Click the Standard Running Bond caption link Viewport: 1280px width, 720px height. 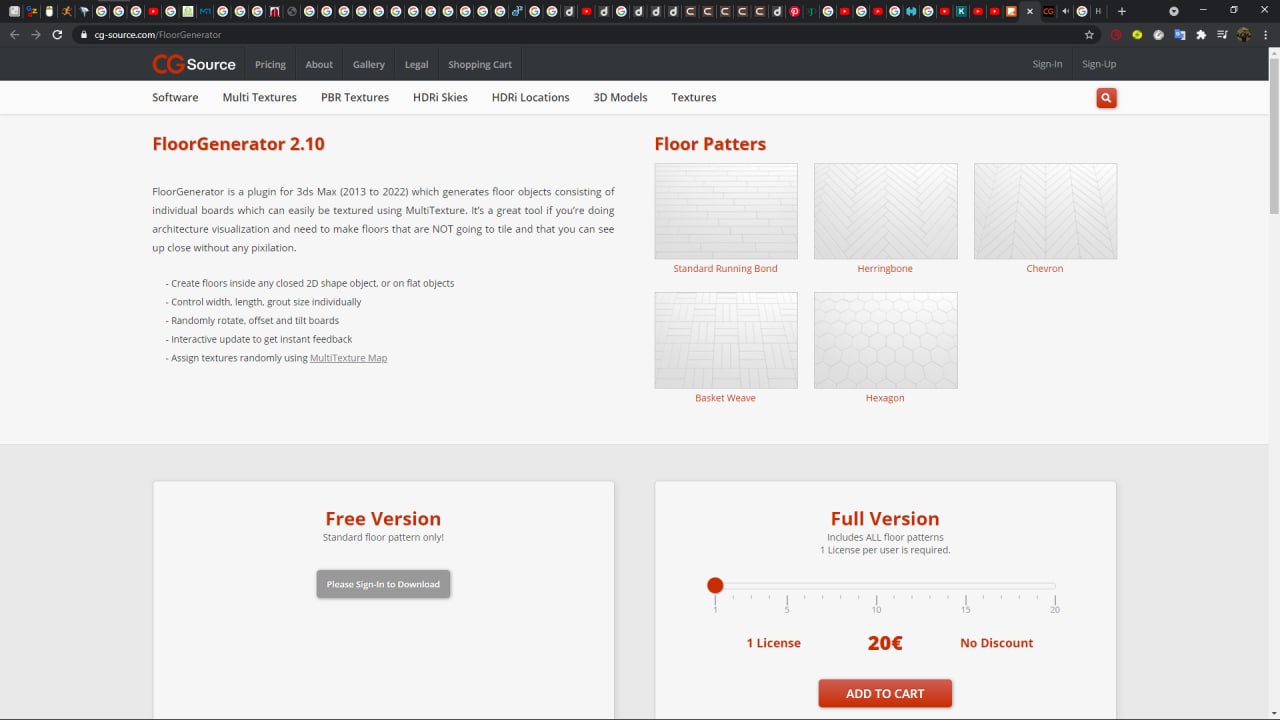click(x=726, y=269)
